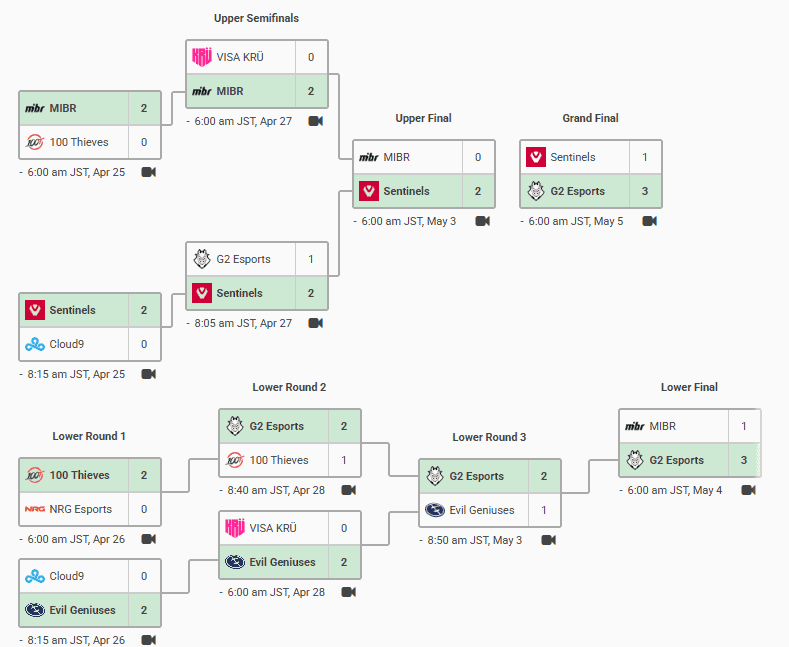789x647 pixels.
Task: Click camera icon for 6:00 am Apr 28 match
Action: tap(349, 592)
